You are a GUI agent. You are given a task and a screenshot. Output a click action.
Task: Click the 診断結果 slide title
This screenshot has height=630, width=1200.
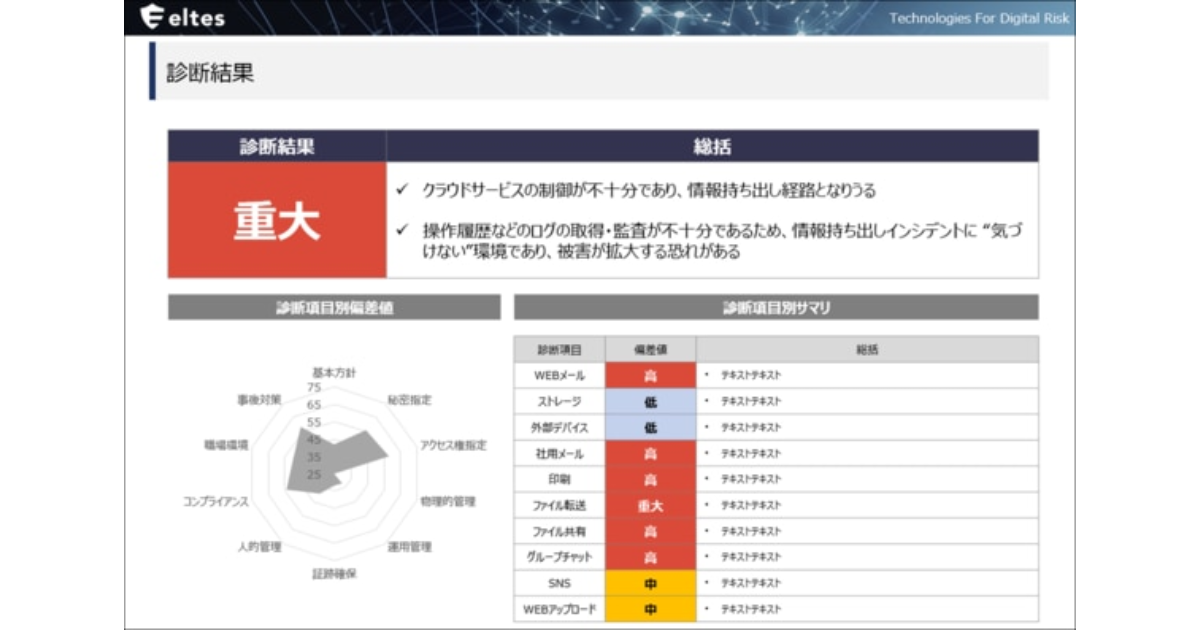[211, 73]
